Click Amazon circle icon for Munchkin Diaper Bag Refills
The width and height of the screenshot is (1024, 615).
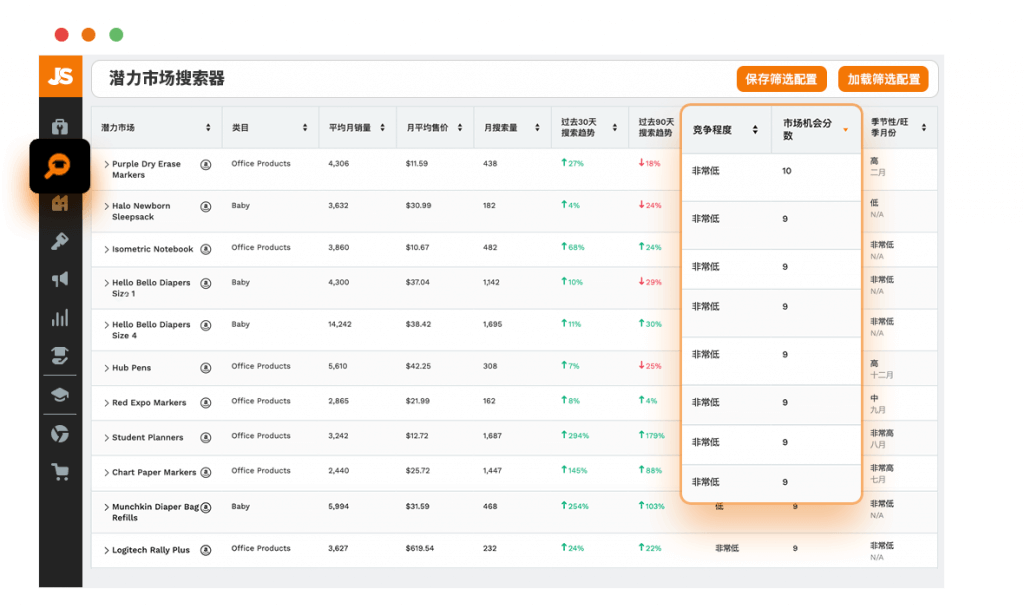(206, 507)
